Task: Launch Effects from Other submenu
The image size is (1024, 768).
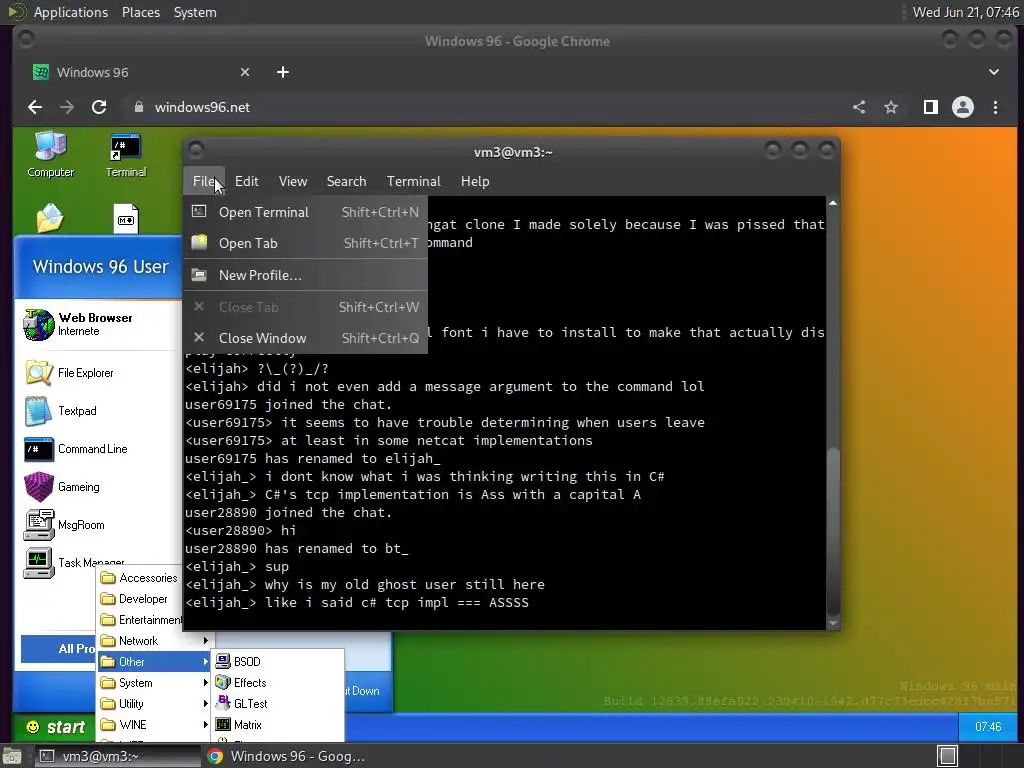Action: point(277,682)
